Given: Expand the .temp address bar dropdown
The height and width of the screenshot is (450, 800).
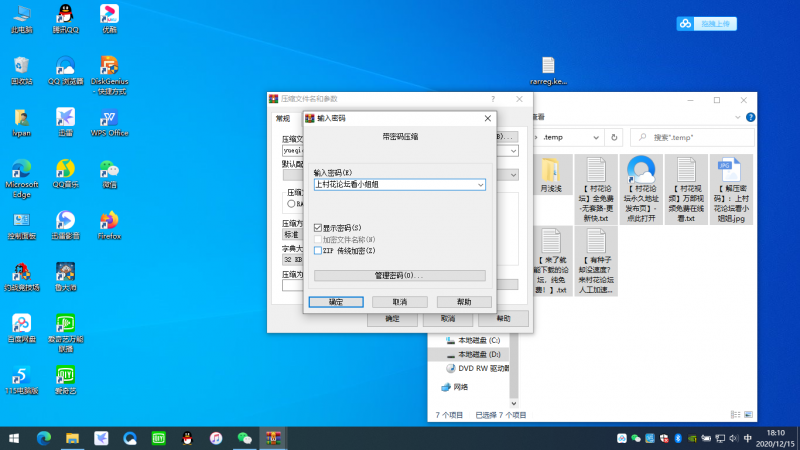Looking at the screenshot, I should (596, 137).
